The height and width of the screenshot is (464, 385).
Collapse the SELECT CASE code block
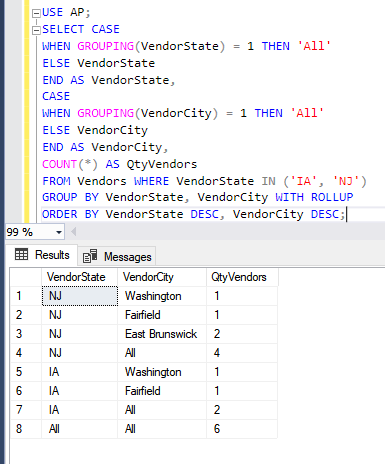36,30
